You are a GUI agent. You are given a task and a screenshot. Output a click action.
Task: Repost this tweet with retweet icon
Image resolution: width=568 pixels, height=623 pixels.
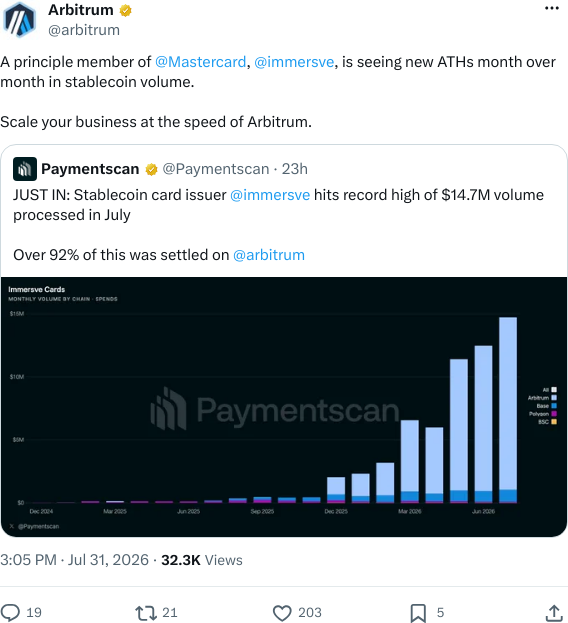coord(147,613)
